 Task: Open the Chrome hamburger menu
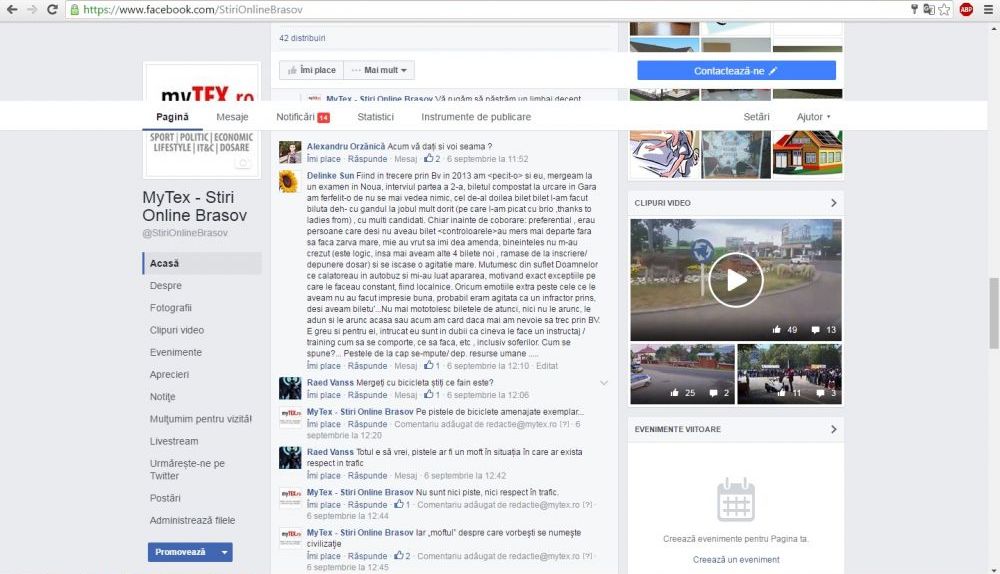pos(988,10)
